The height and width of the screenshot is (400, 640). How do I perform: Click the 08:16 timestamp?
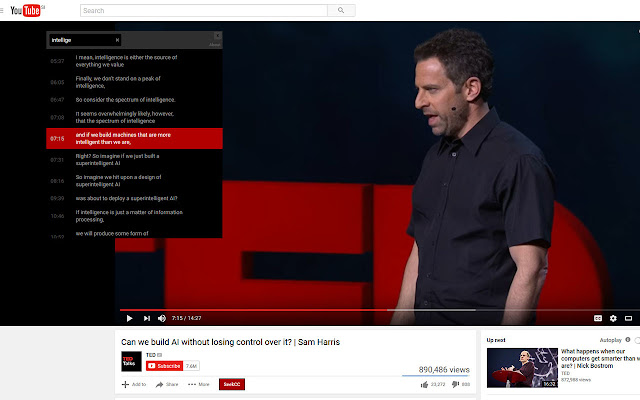tap(57, 181)
